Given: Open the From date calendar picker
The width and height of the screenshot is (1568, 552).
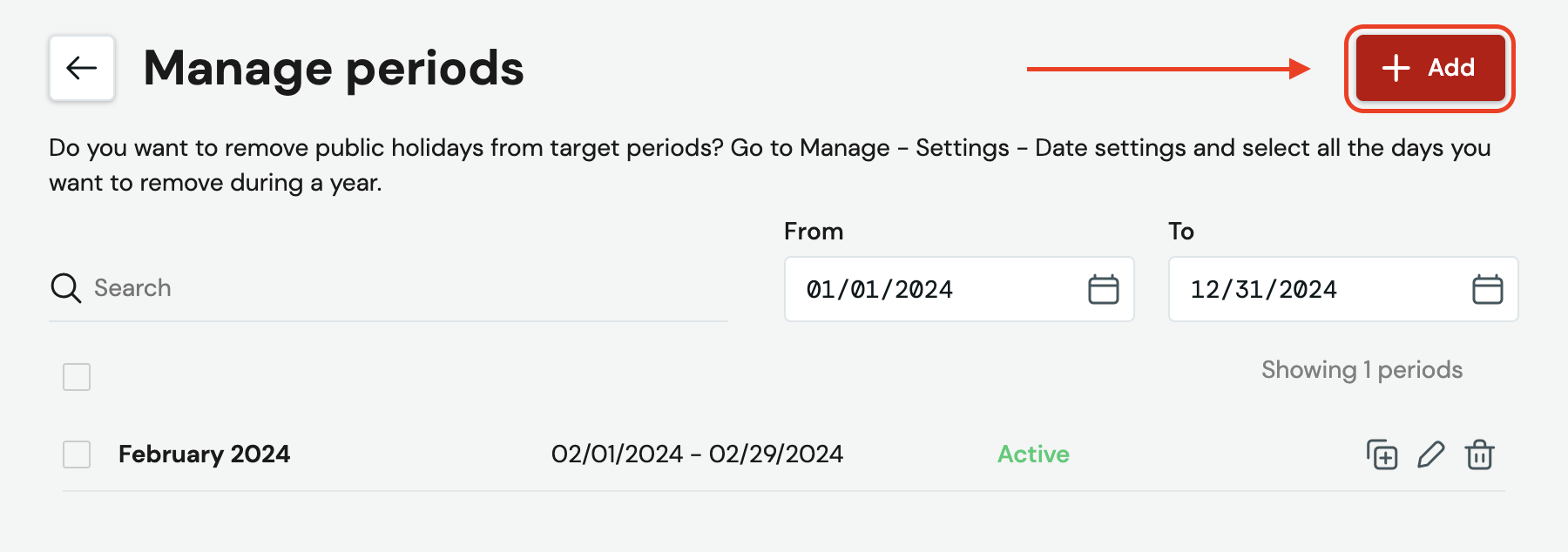Looking at the screenshot, I should (x=1103, y=289).
